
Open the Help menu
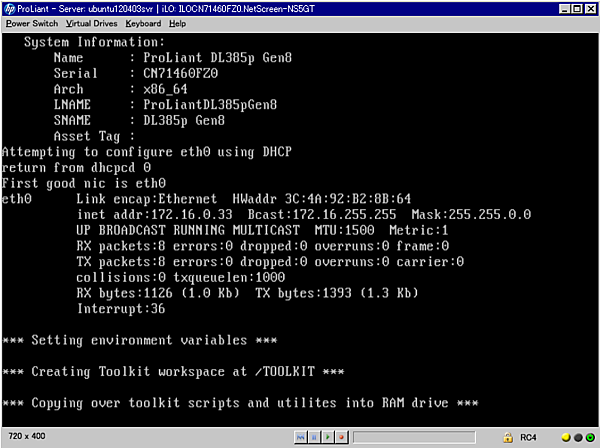178,24
